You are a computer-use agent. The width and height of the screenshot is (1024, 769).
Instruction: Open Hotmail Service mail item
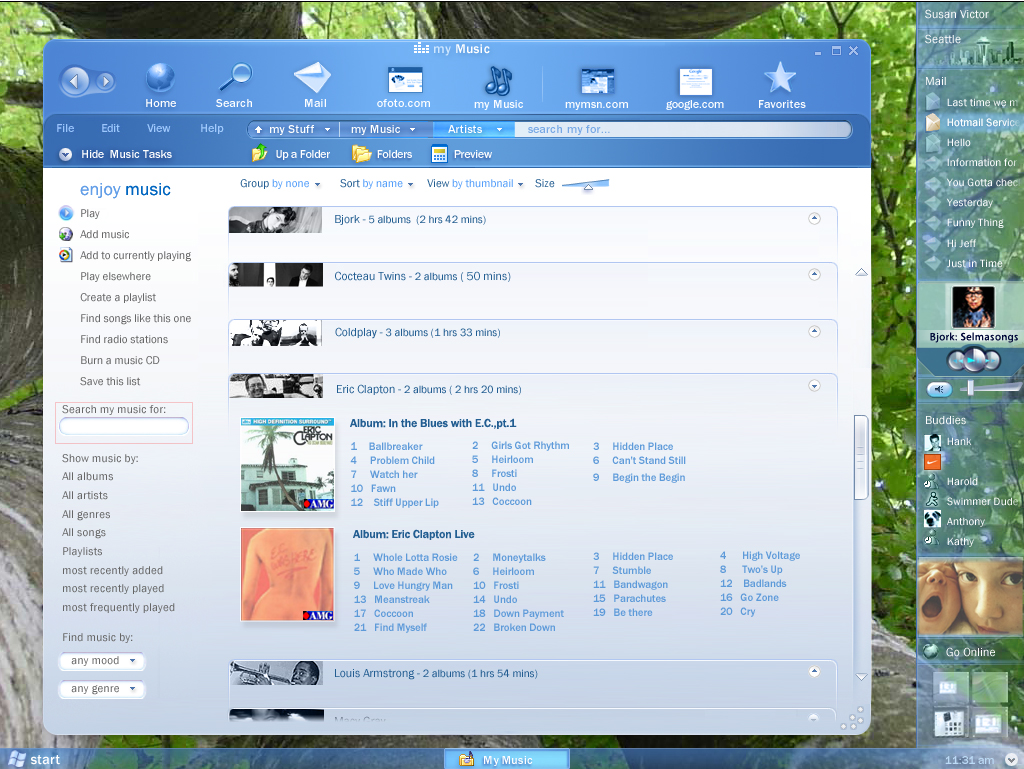[x=971, y=122]
